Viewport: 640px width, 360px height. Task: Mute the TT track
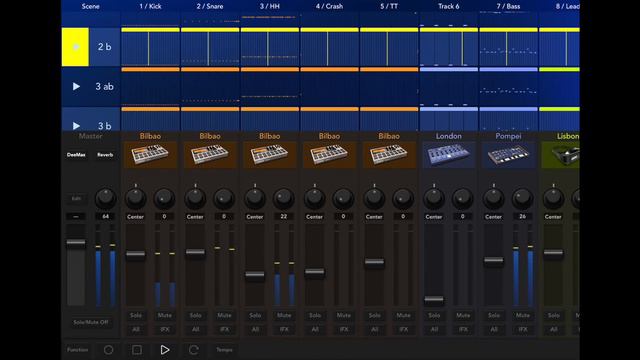coord(403,316)
